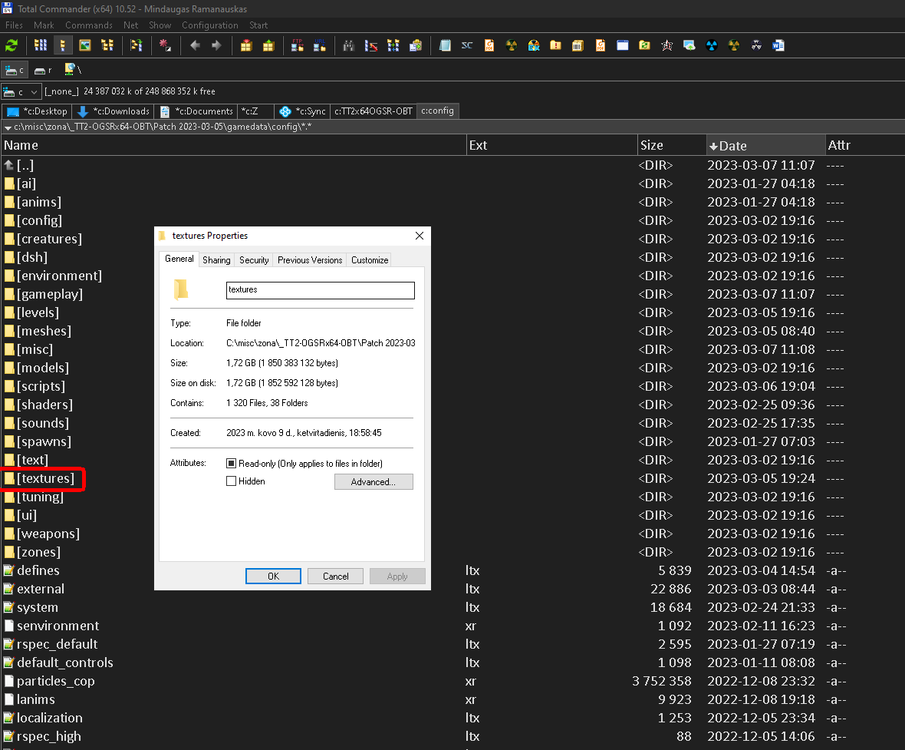Image resolution: width=905 pixels, height=750 pixels.
Task: Open Find Files binoculars icon
Action: point(347,46)
